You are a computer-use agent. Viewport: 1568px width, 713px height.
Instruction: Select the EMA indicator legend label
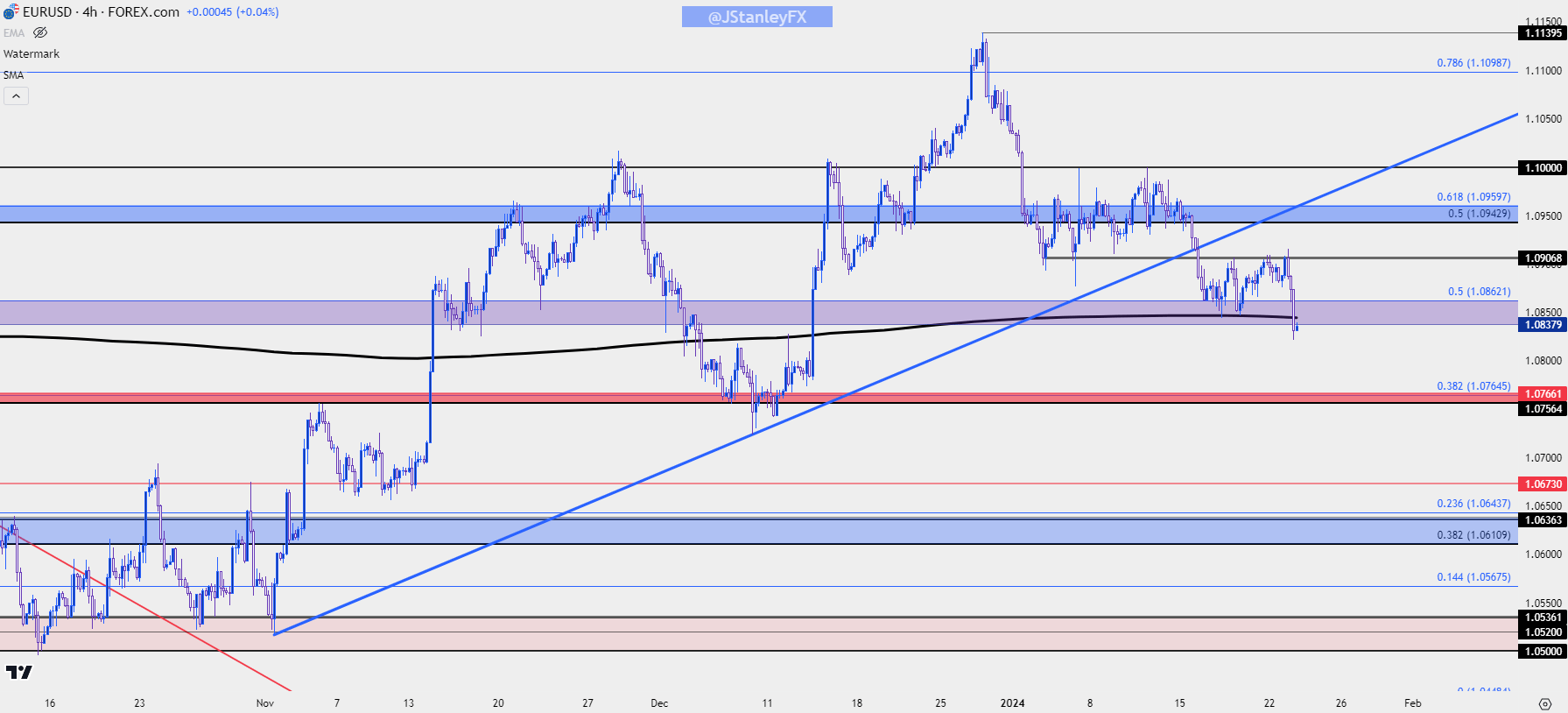(14, 33)
